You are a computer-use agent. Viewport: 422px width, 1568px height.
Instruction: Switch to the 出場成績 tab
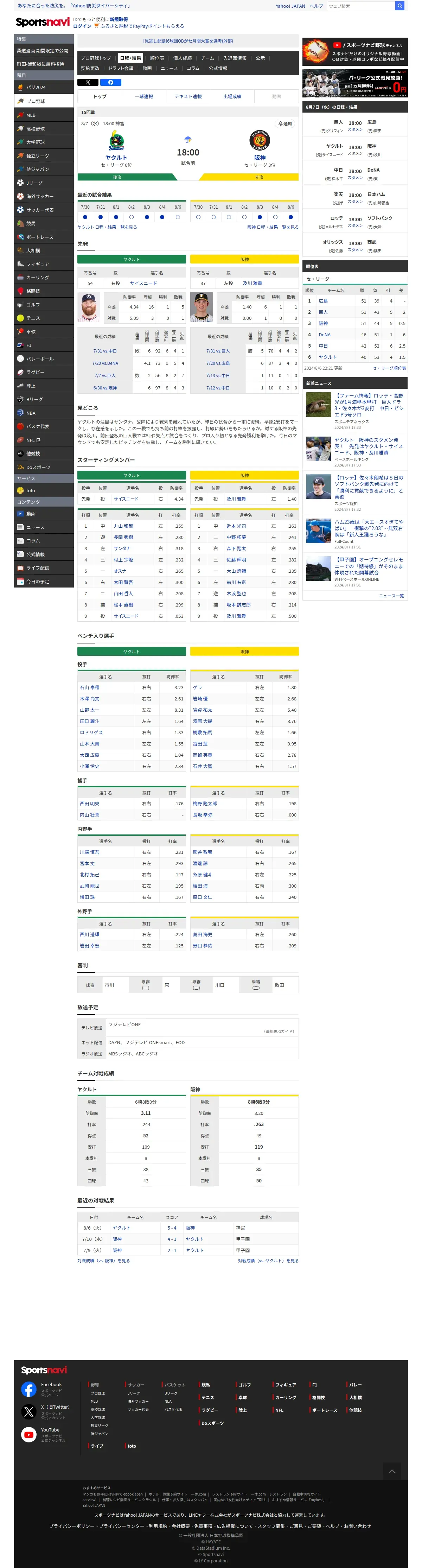tap(232, 97)
